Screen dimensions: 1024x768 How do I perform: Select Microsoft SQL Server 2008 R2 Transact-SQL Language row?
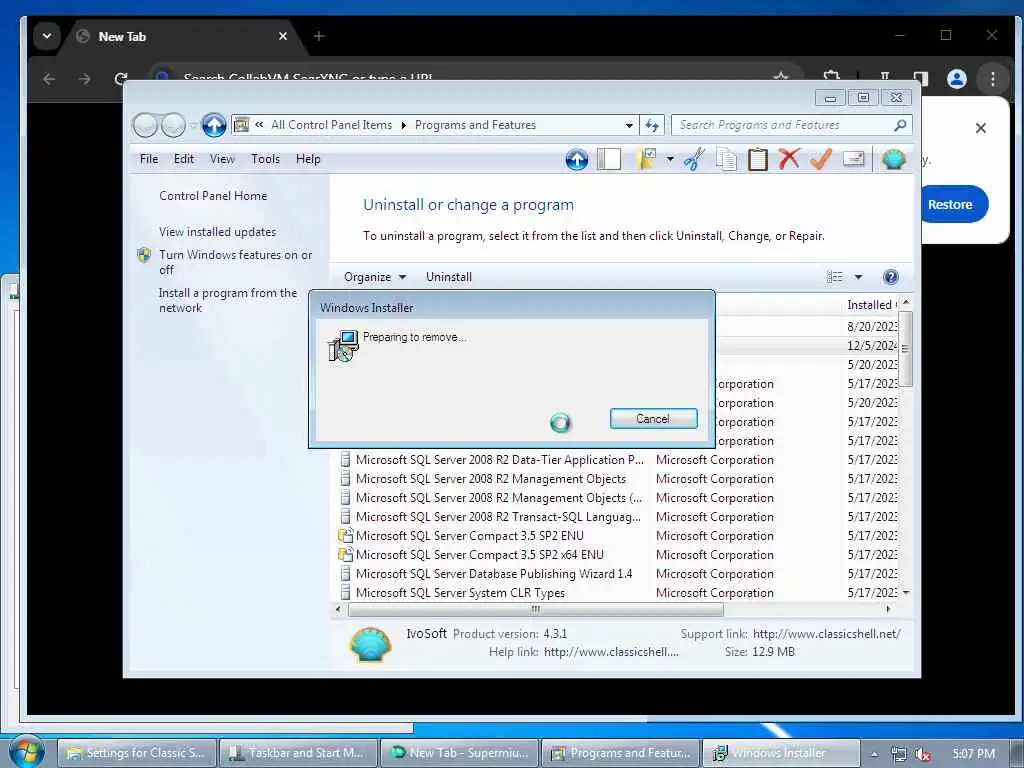point(618,517)
